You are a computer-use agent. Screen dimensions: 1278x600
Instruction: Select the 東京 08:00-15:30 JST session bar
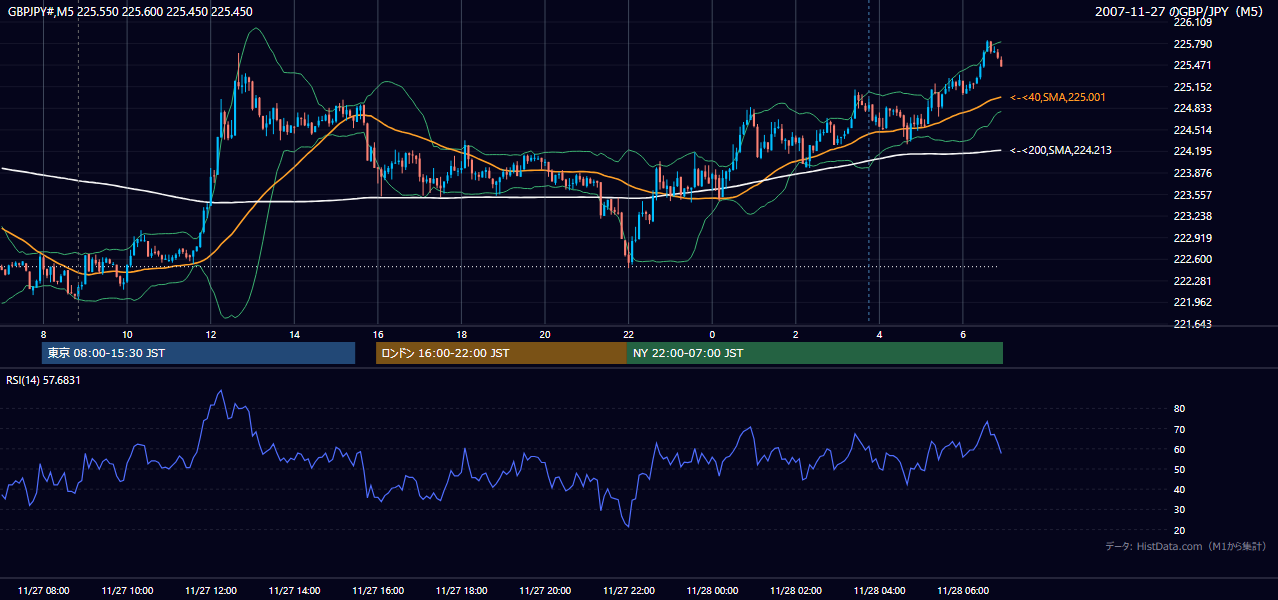pyautogui.click(x=198, y=353)
